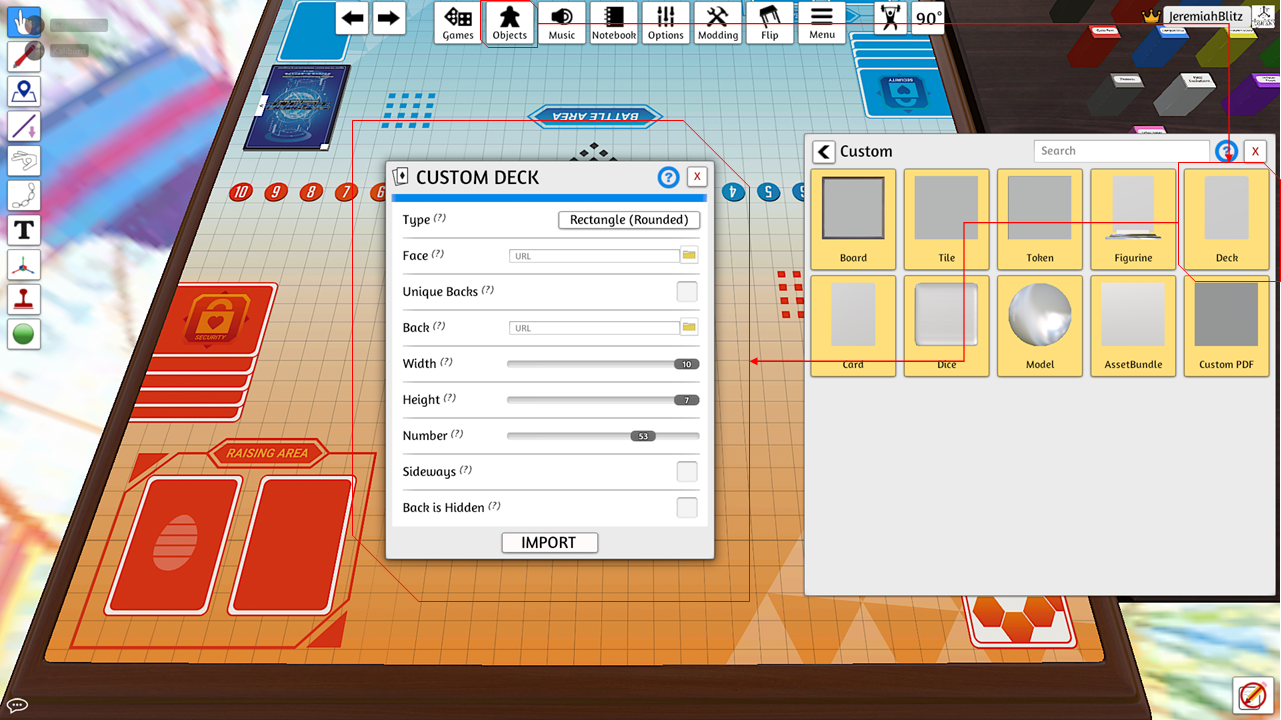Open the Notebook
1281x720 pixels.
[x=613, y=22]
